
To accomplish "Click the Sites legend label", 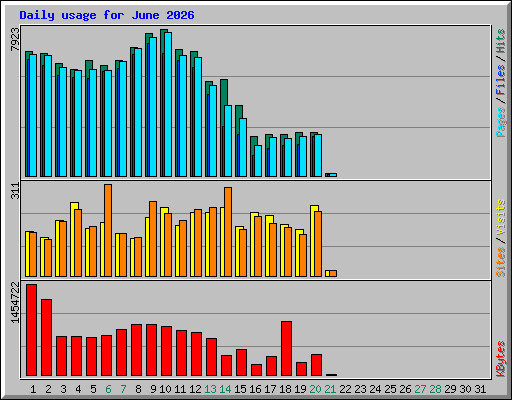I will click(x=500, y=262).
